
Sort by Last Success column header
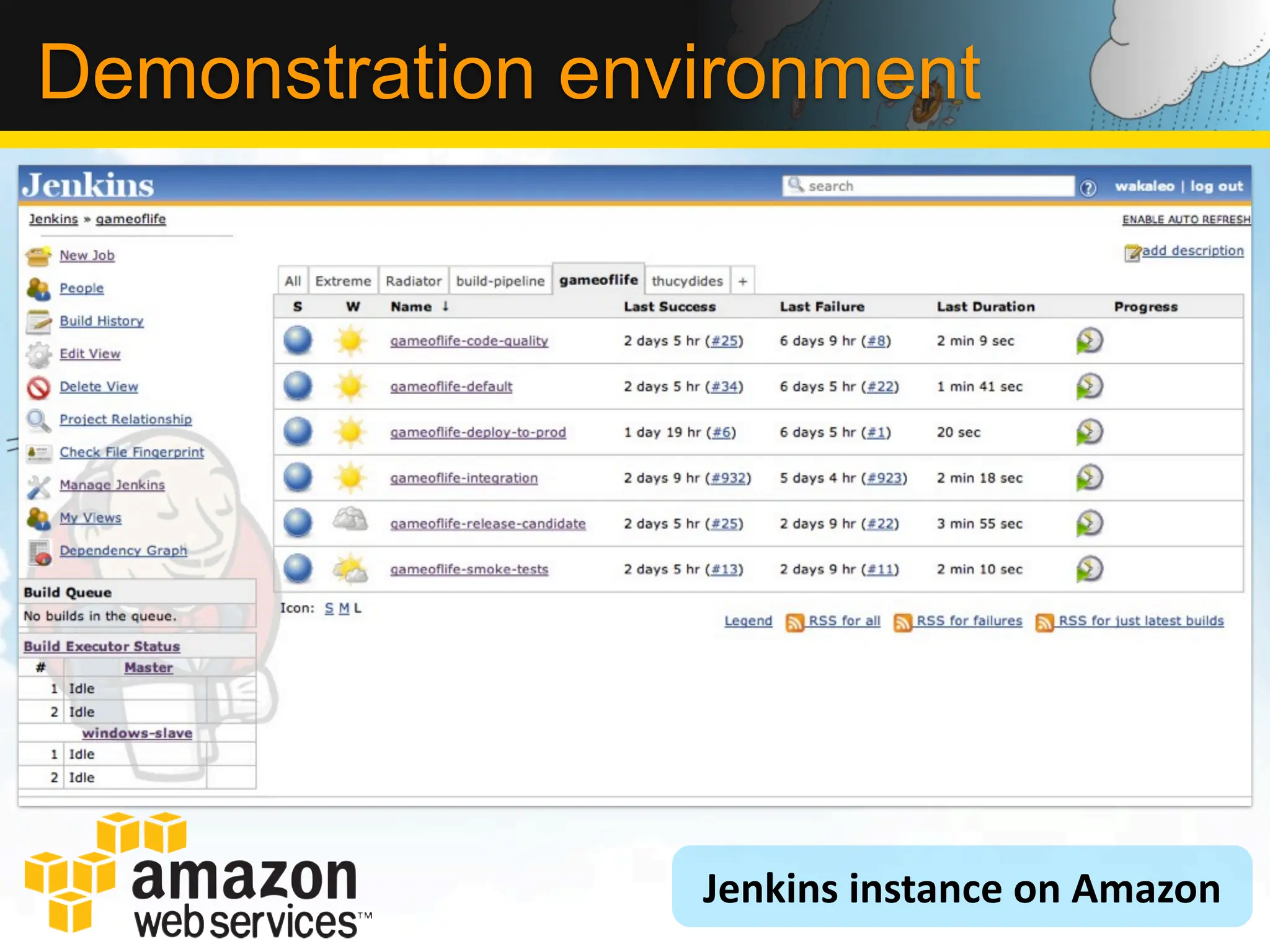click(x=670, y=307)
